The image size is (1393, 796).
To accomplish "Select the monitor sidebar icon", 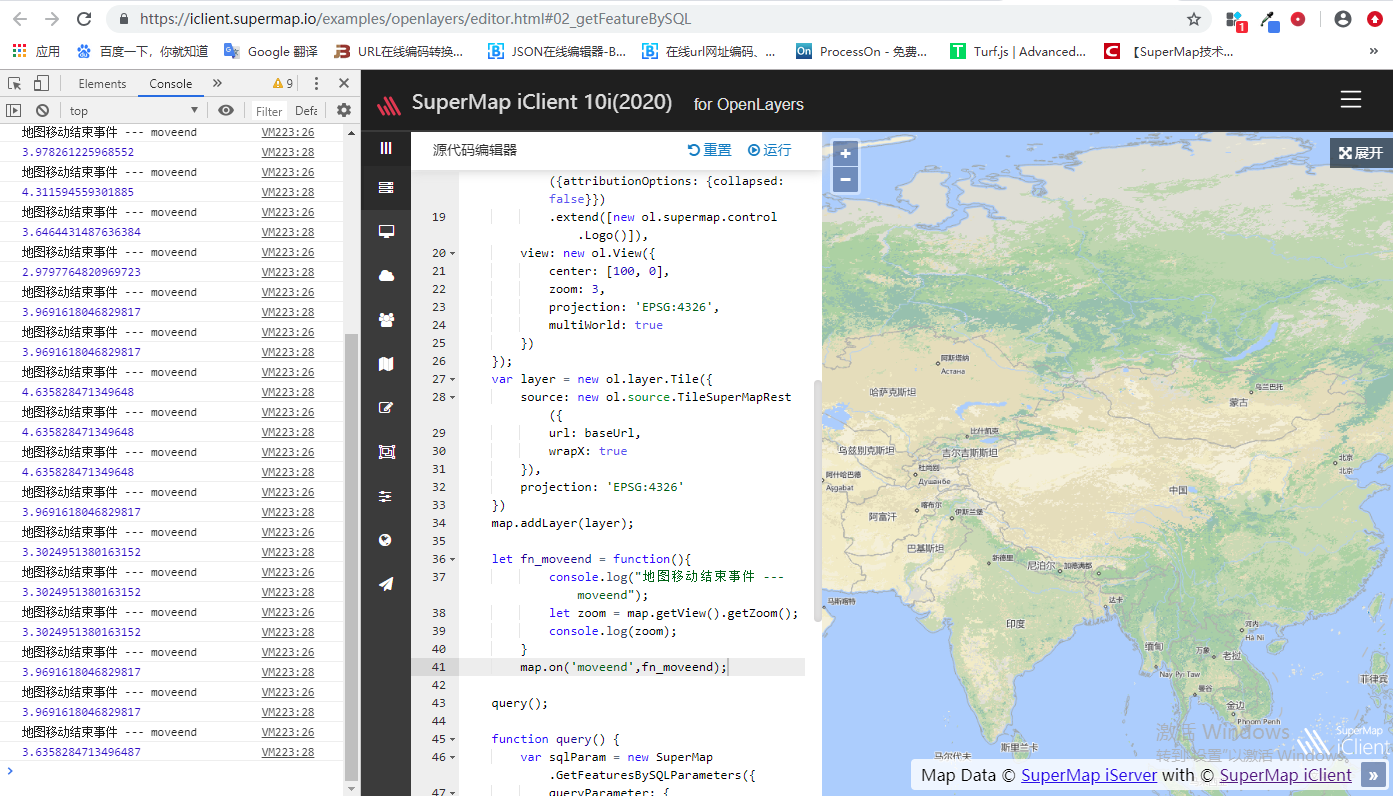I will (386, 231).
